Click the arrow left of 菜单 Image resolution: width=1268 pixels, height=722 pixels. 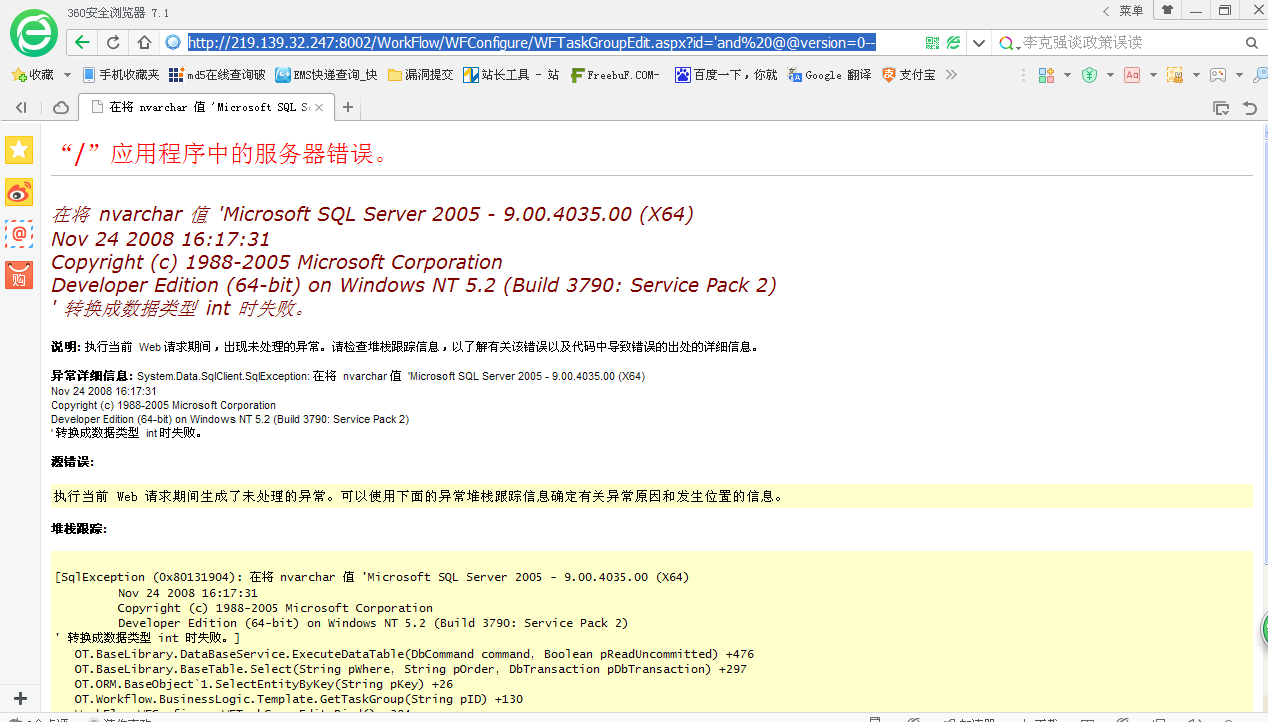pos(1106,10)
